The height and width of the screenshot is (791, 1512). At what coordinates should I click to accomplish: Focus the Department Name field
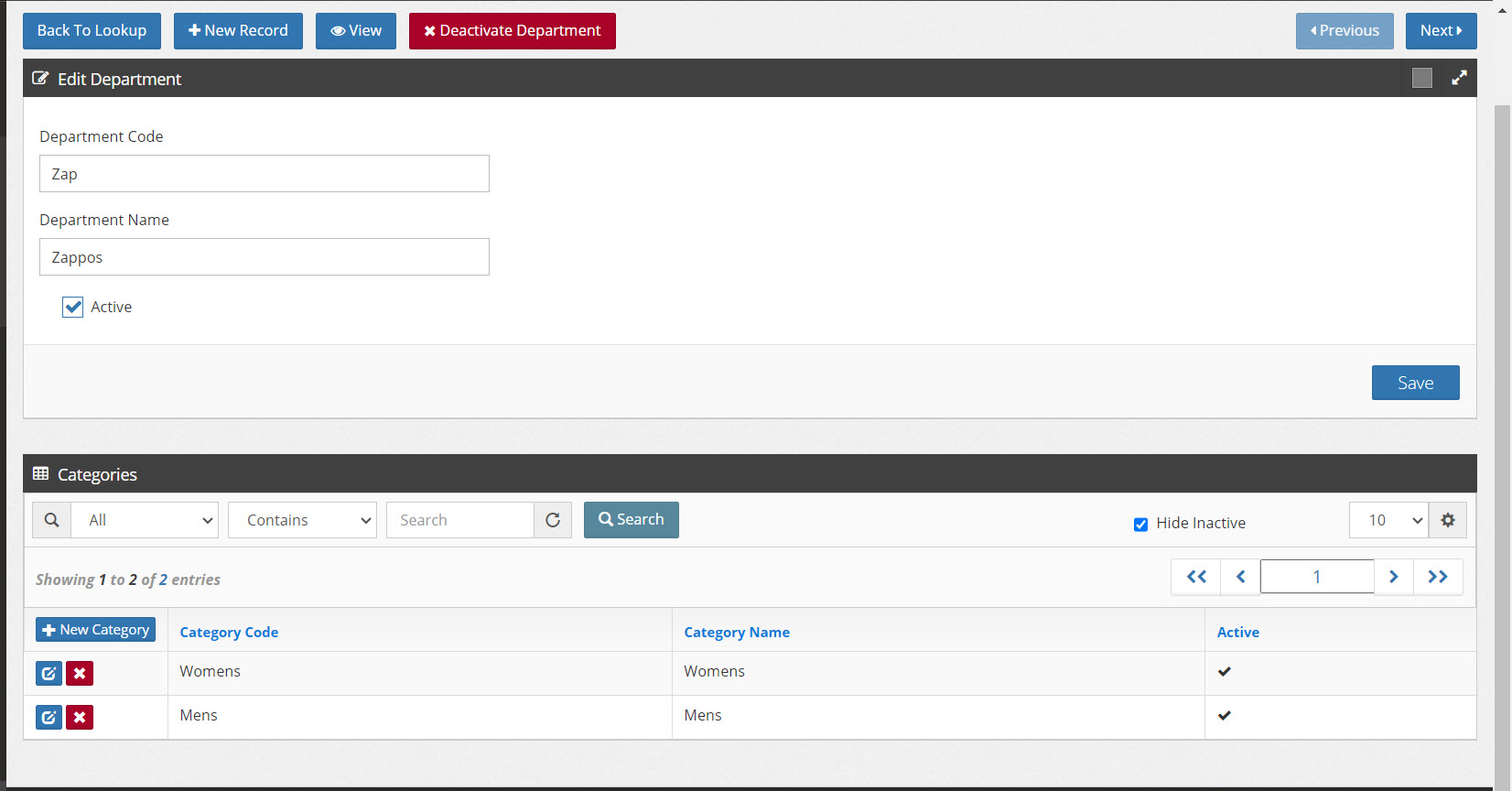(x=265, y=257)
